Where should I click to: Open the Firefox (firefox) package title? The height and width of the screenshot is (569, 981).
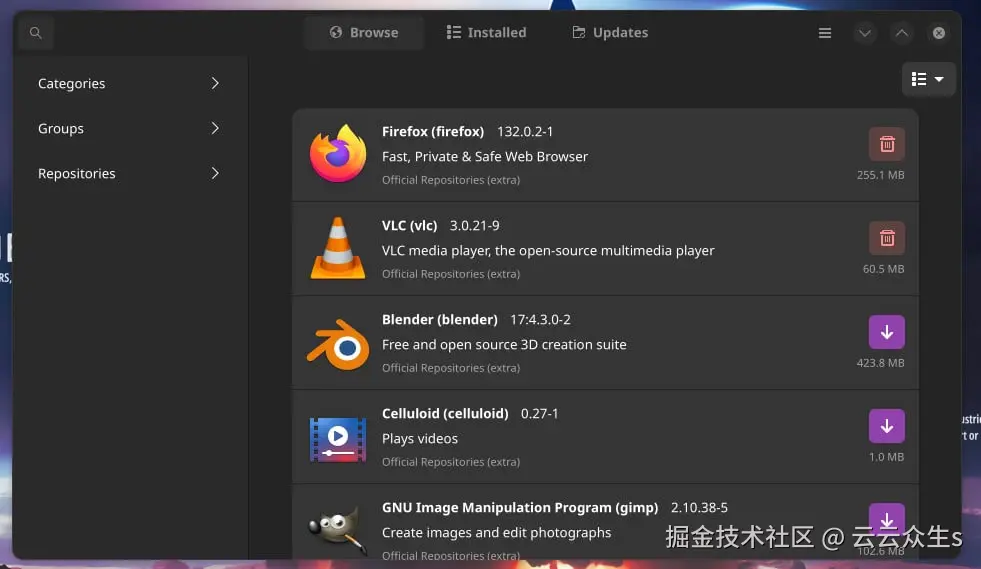(x=433, y=131)
